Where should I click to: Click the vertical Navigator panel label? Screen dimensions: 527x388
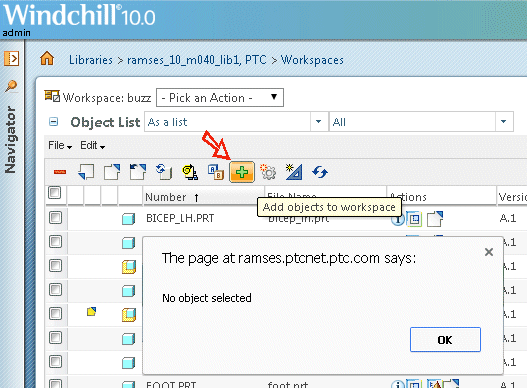click(x=10, y=140)
